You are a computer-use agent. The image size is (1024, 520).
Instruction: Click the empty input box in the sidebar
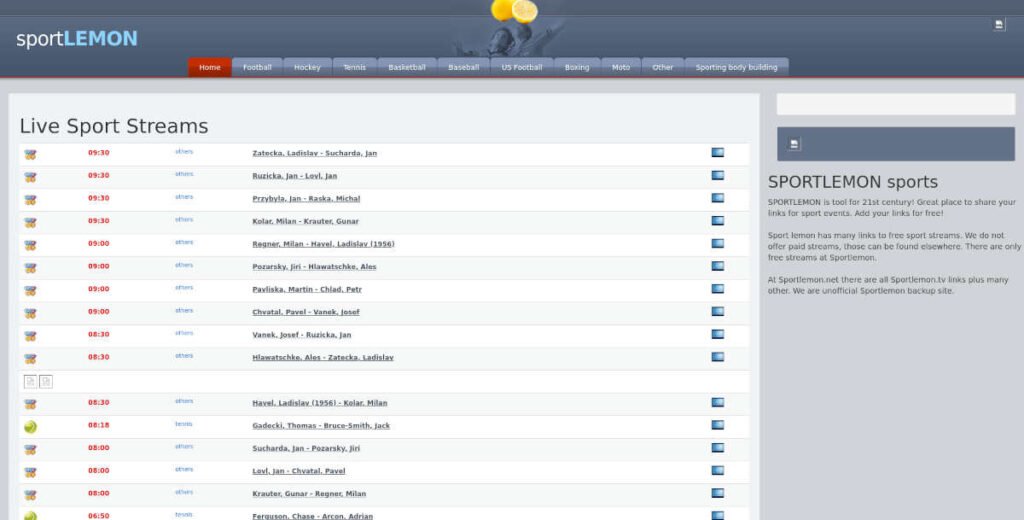(x=895, y=104)
